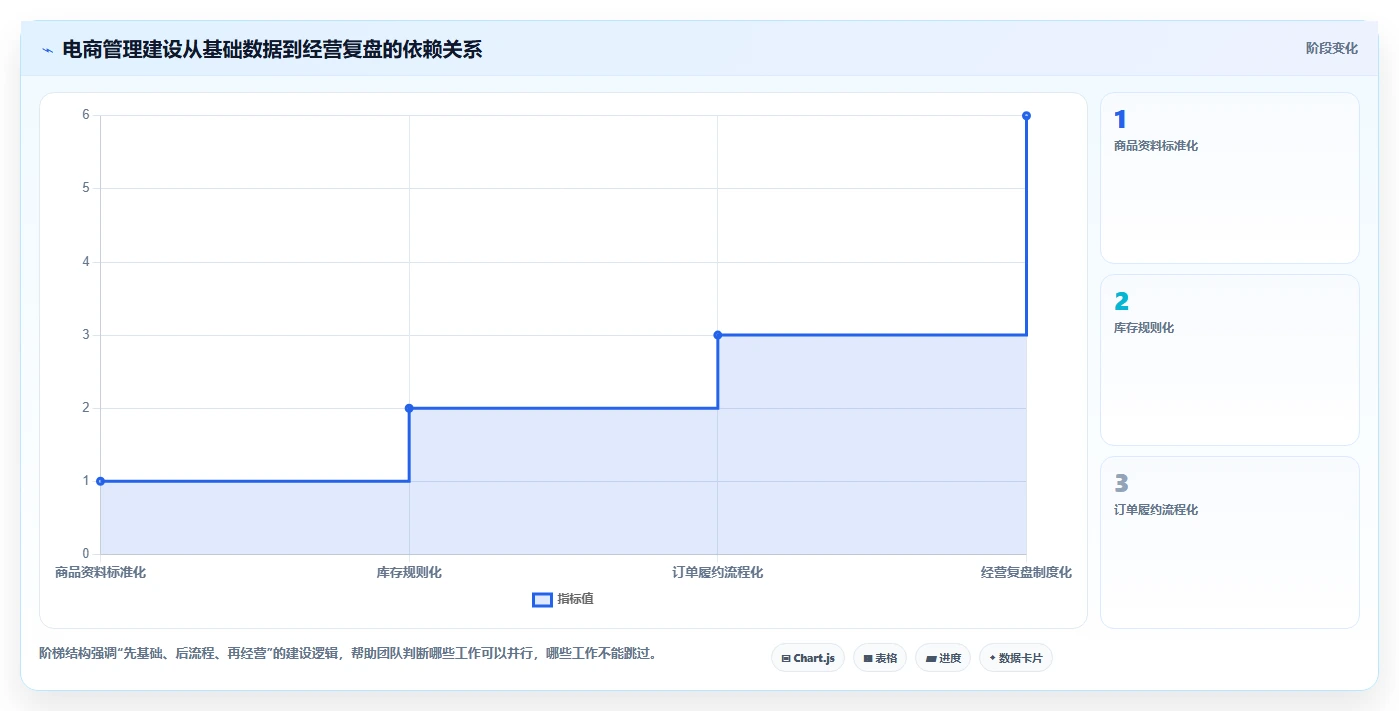Click the footer note starting 阶梯结构强调

pyautogui.click(x=348, y=654)
